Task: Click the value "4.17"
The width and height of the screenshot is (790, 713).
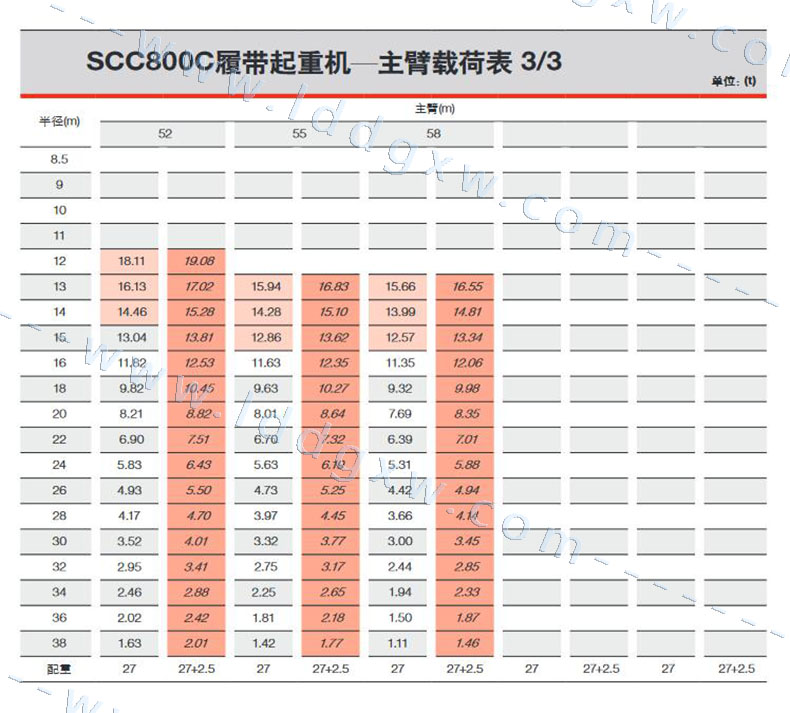Action: point(129,515)
